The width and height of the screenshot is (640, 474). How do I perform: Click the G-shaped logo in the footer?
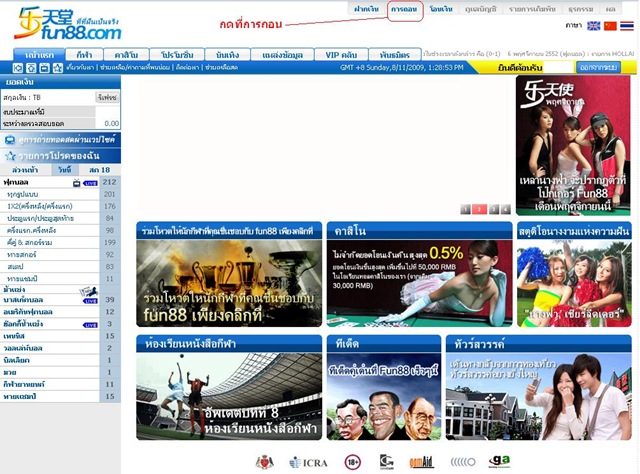(387, 462)
